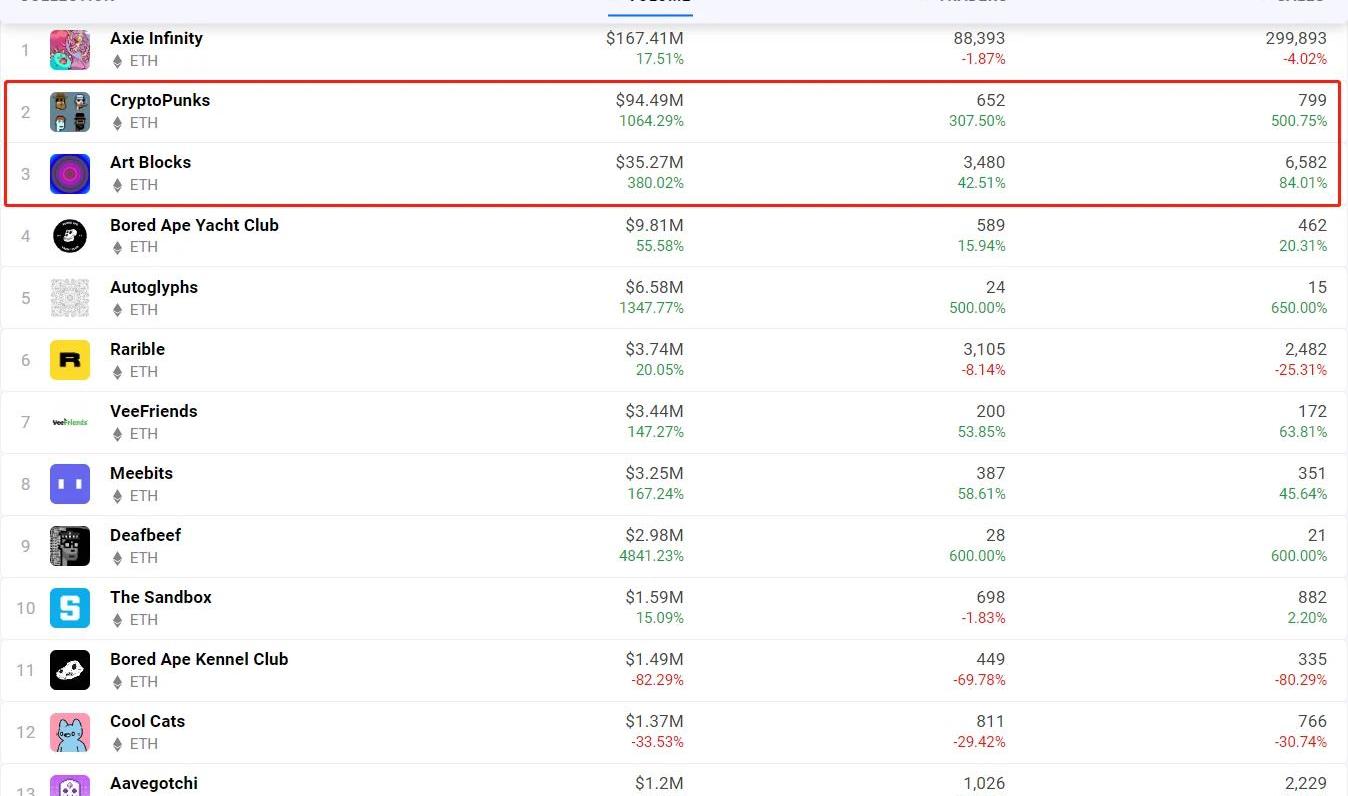This screenshot has width=1348, height=796.
Task: Click the $3.74M volume value
Action: (655, 349)
